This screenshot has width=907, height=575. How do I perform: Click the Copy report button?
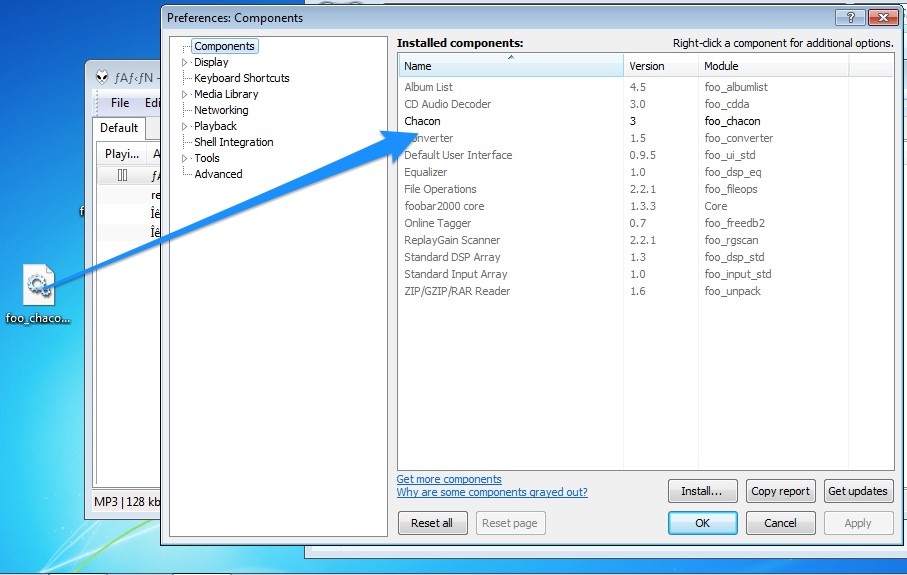[780, 491]
